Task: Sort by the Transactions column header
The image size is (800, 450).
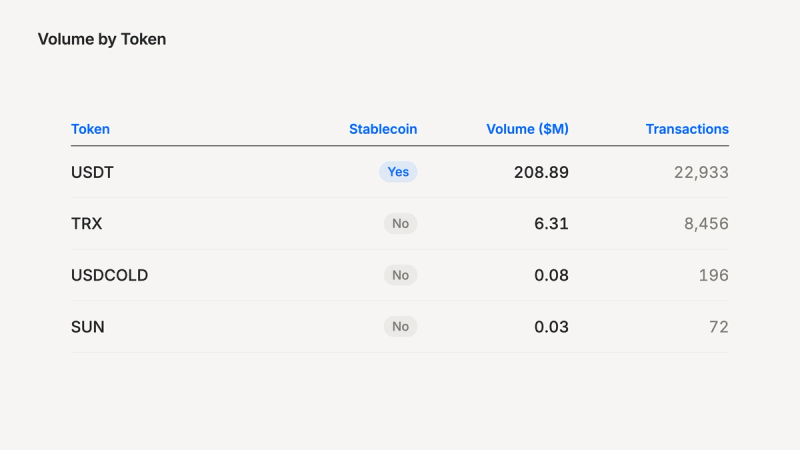Action: coord(687,129)
